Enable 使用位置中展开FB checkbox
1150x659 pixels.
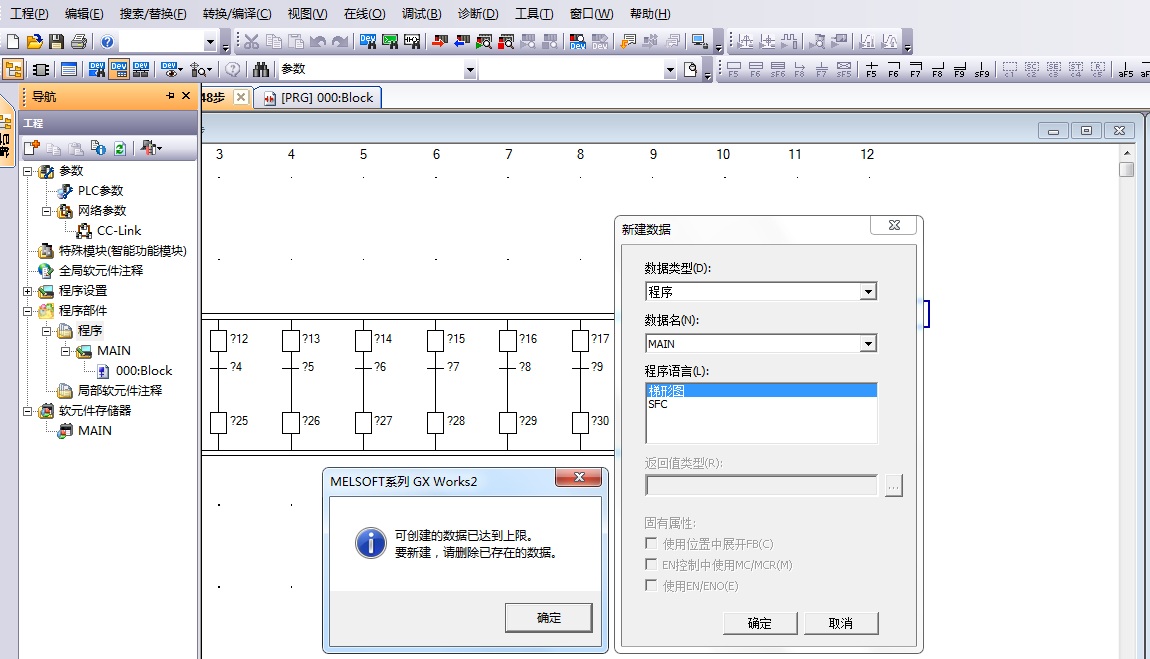[x=652, y=544]
